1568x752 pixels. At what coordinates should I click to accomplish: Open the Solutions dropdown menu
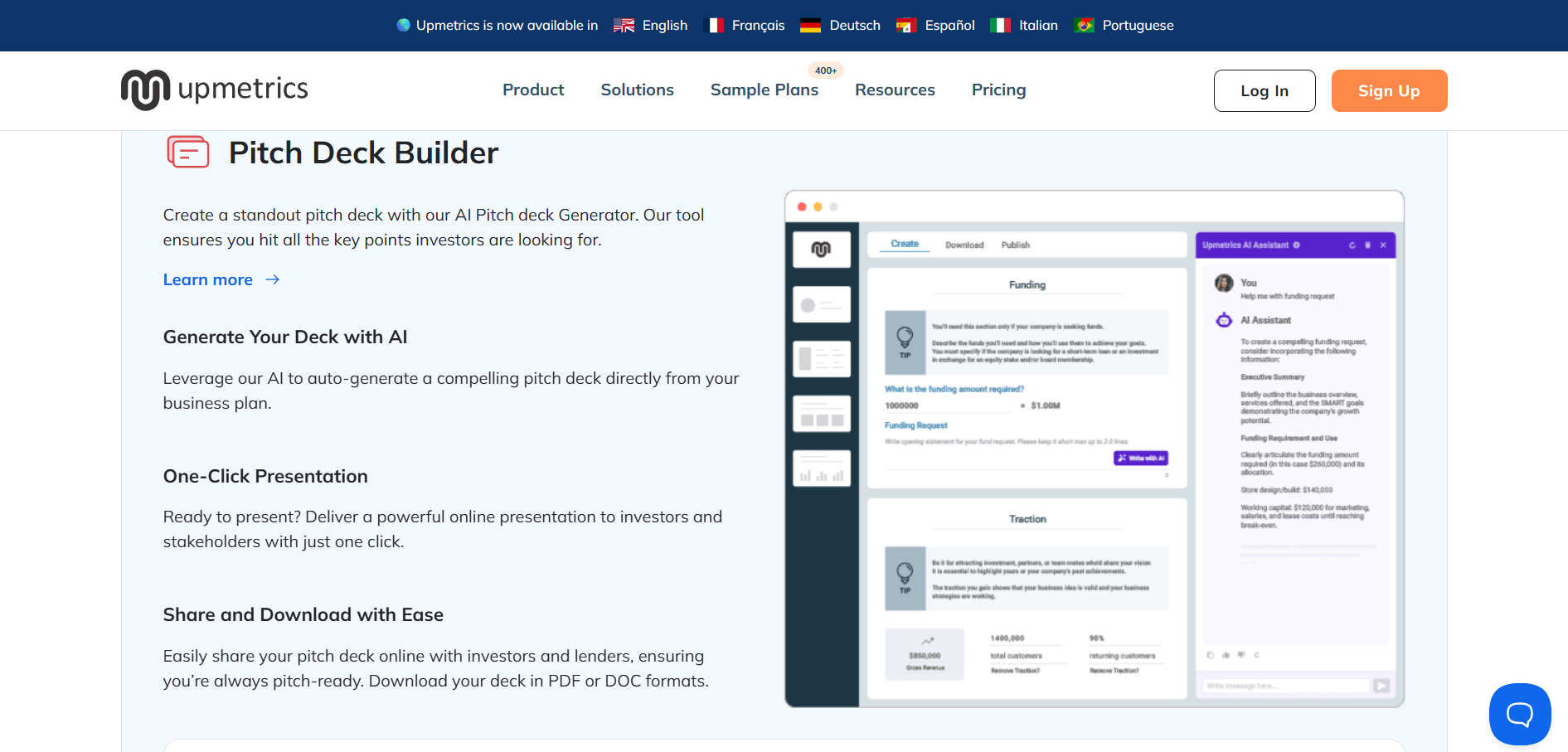pos(637,90)
